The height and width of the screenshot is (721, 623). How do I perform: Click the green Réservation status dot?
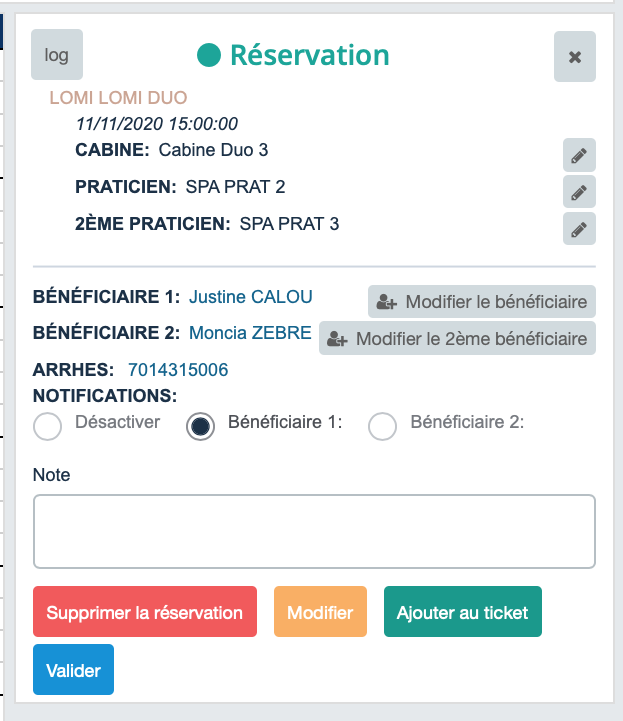pos(208,56)
